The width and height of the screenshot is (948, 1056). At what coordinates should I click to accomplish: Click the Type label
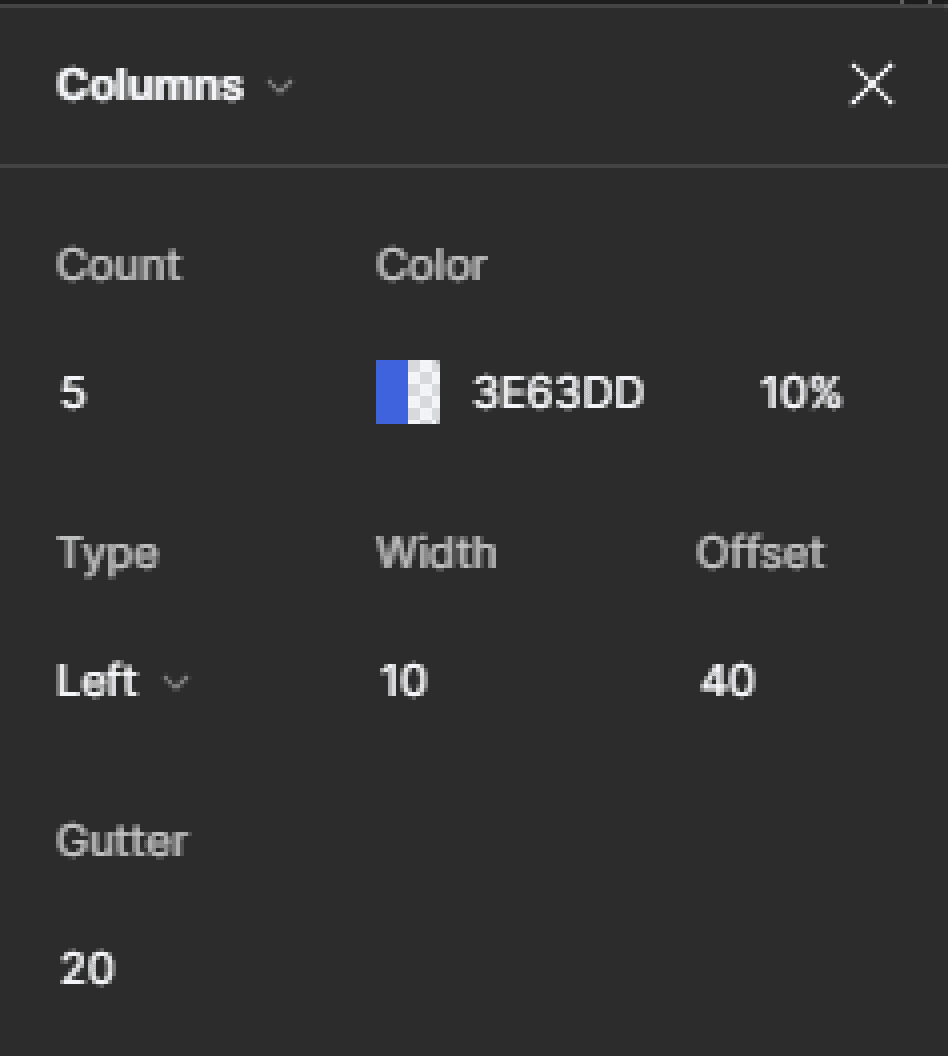tap(107, 555)
